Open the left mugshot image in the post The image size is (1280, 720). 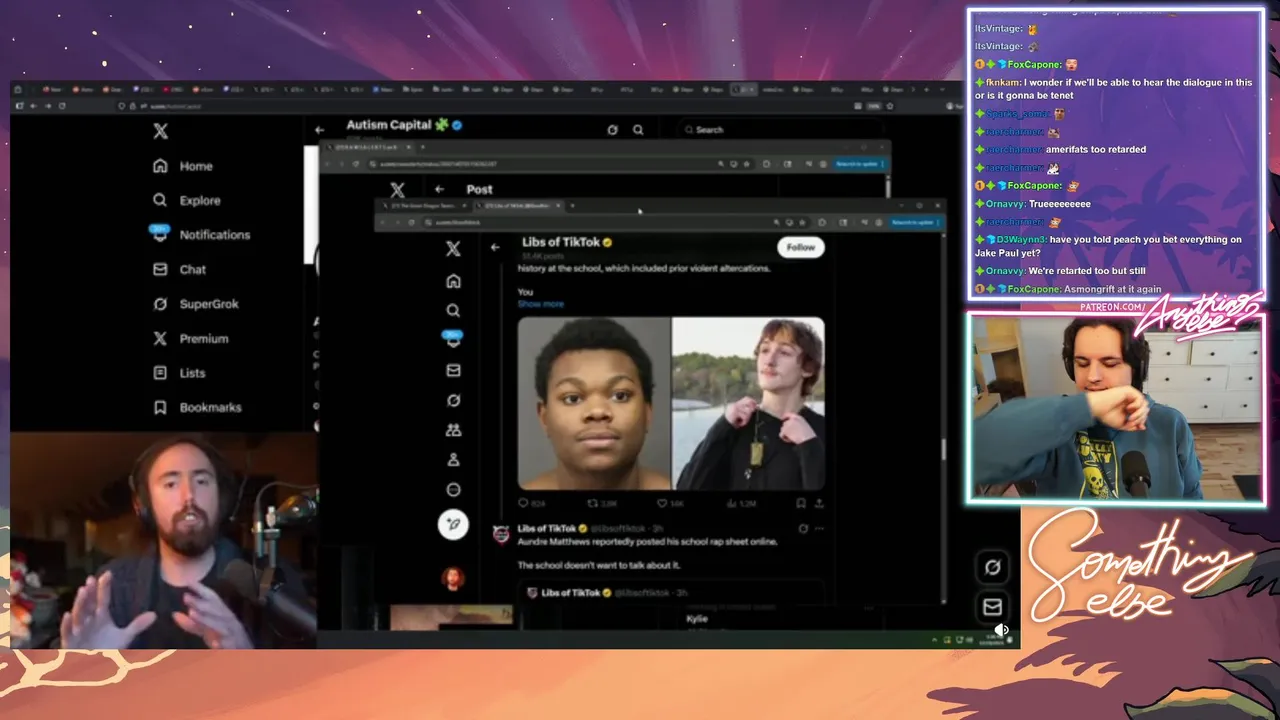coord(594,404)
